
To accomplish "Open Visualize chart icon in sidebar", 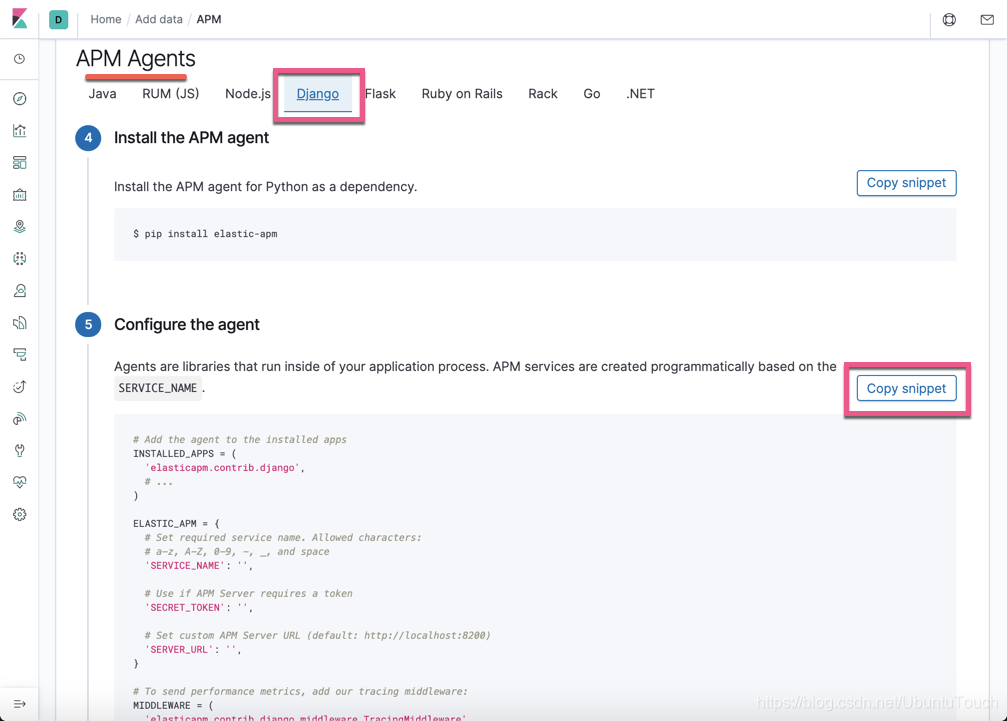I will [x=20, y=130].
